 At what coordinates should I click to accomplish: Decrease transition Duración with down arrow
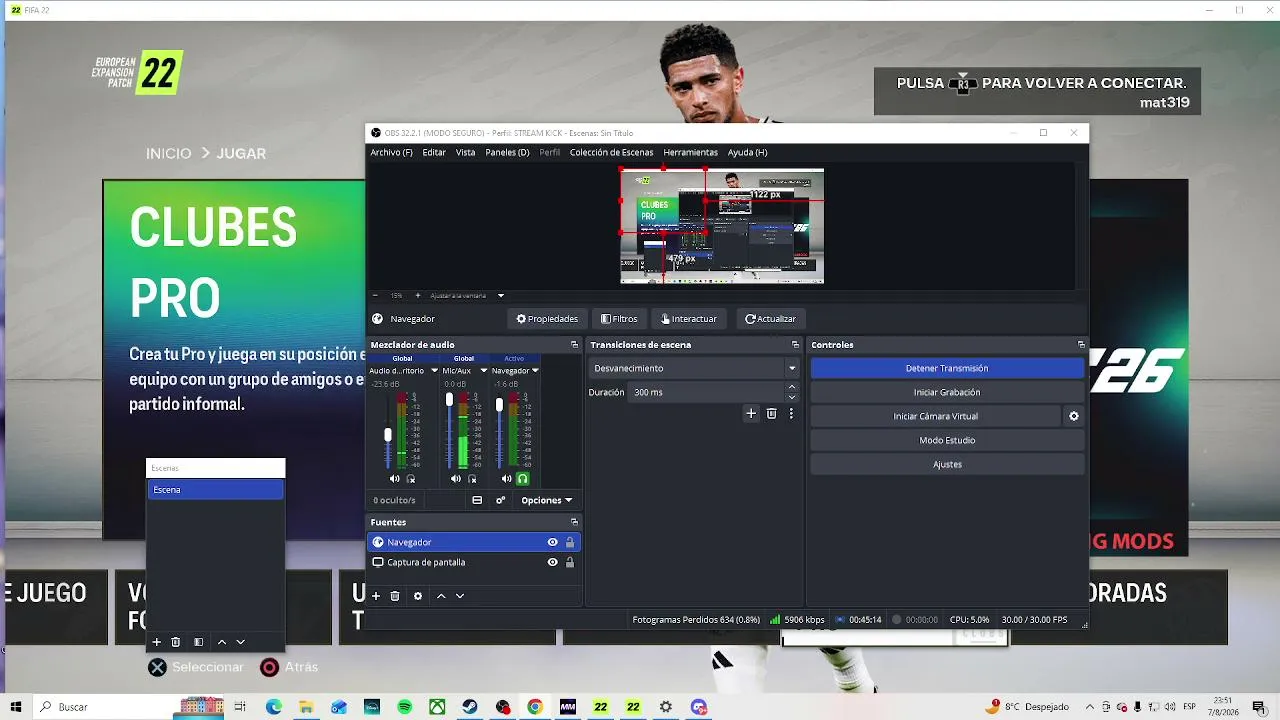tap(792, 397)
